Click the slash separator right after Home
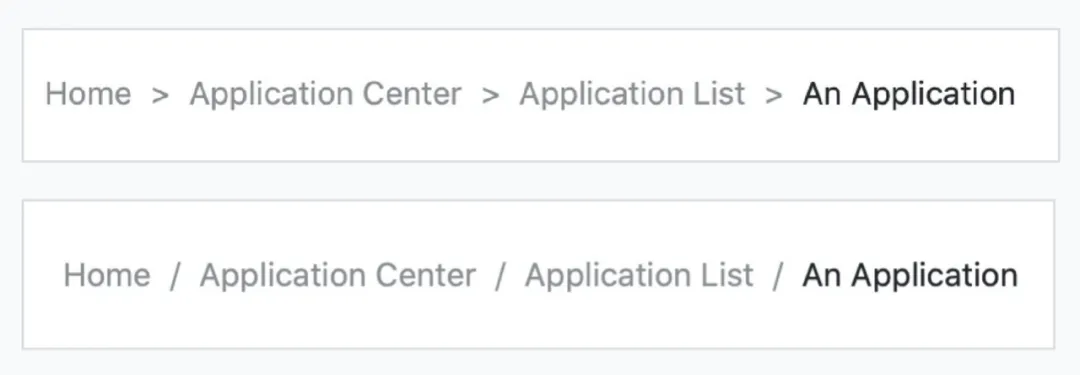This screenshot has width=1080, height=375. [175, 276]
